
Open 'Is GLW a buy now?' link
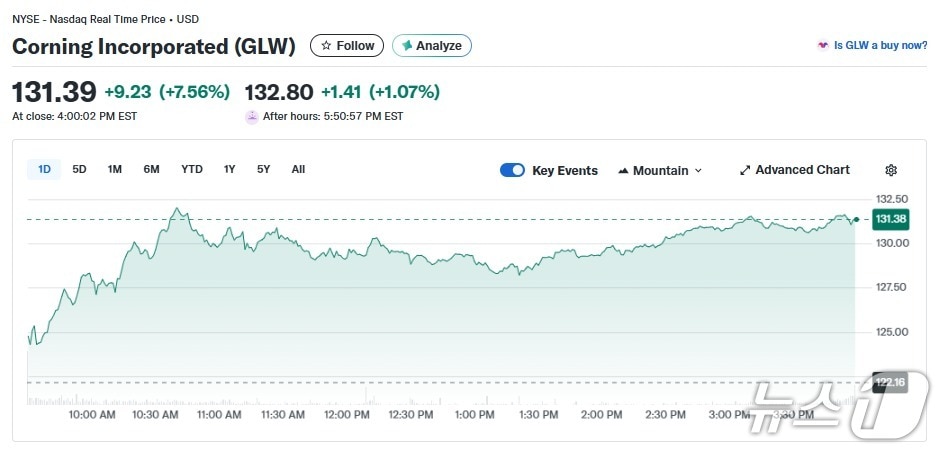[x=880, y=46]
